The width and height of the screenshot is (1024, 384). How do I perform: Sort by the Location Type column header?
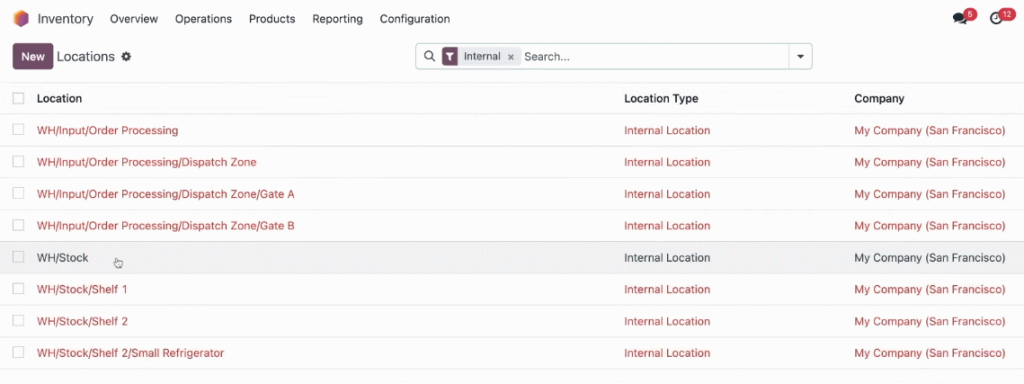(x=661, y=99)
